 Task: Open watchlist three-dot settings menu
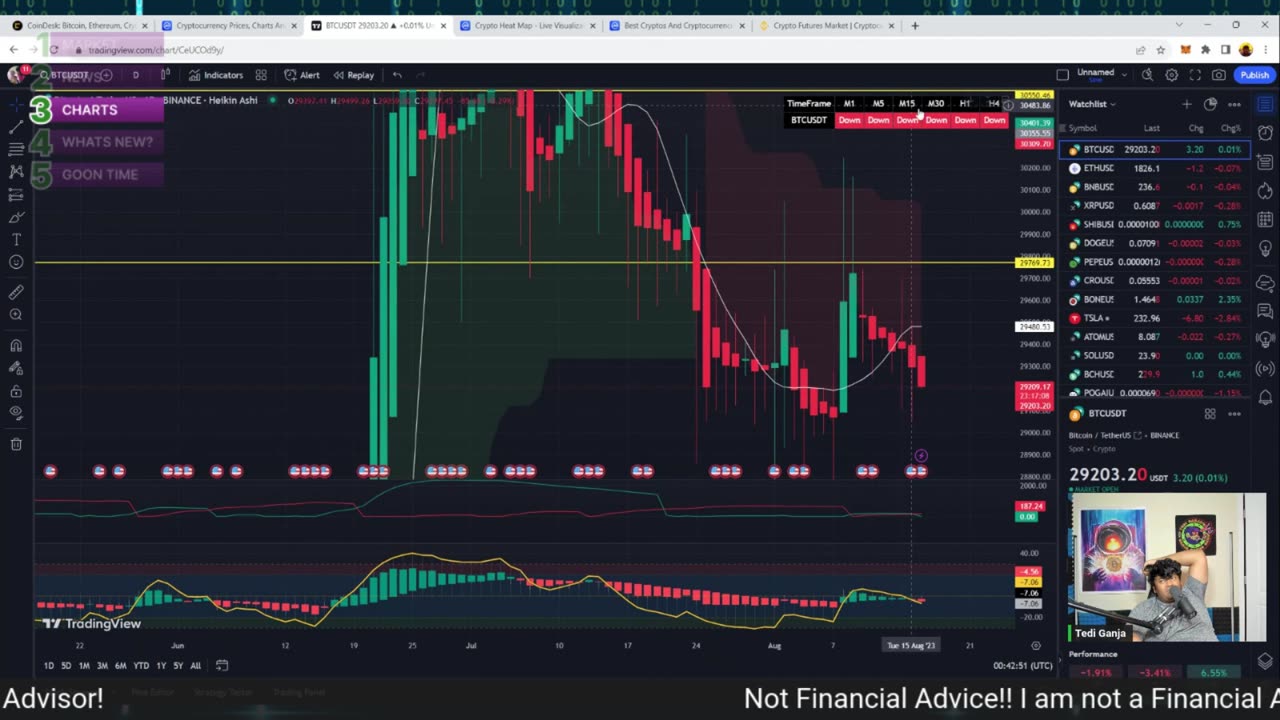coord(1234,104)
